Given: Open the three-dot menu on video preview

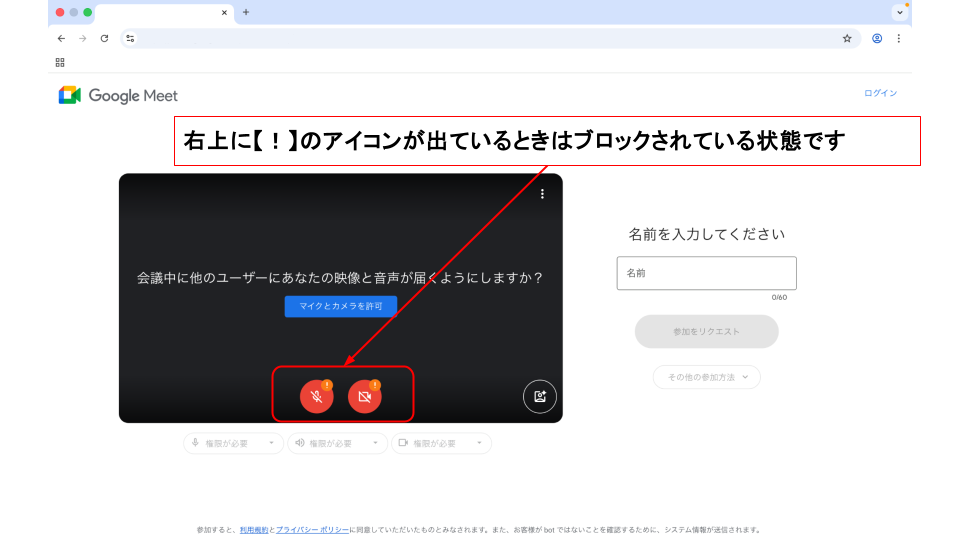Looking at the screenshot, I should (x=542, y=194).
